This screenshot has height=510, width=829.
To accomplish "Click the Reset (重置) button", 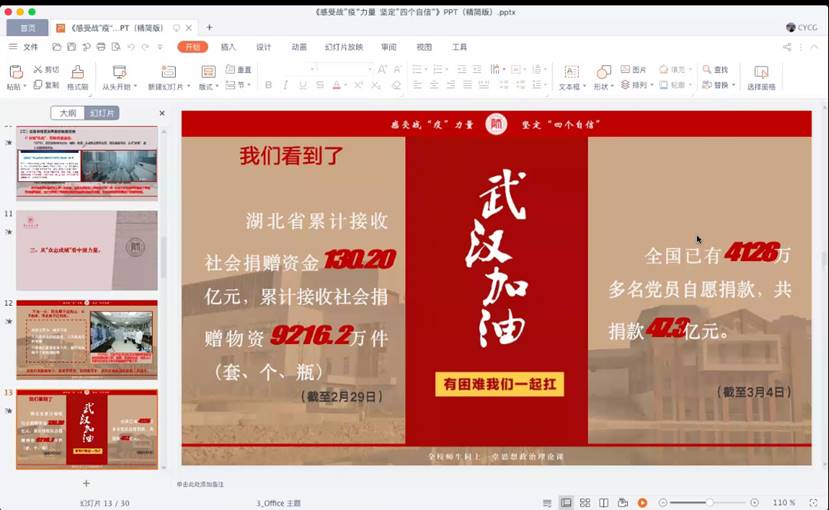I will tap(238, 70).
